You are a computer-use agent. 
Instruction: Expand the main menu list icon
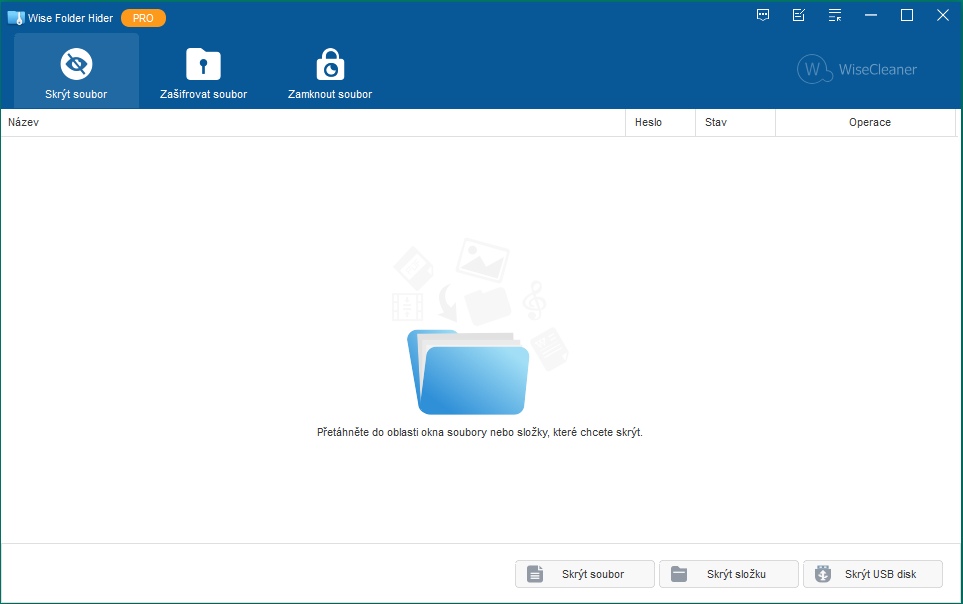[835, 15]
